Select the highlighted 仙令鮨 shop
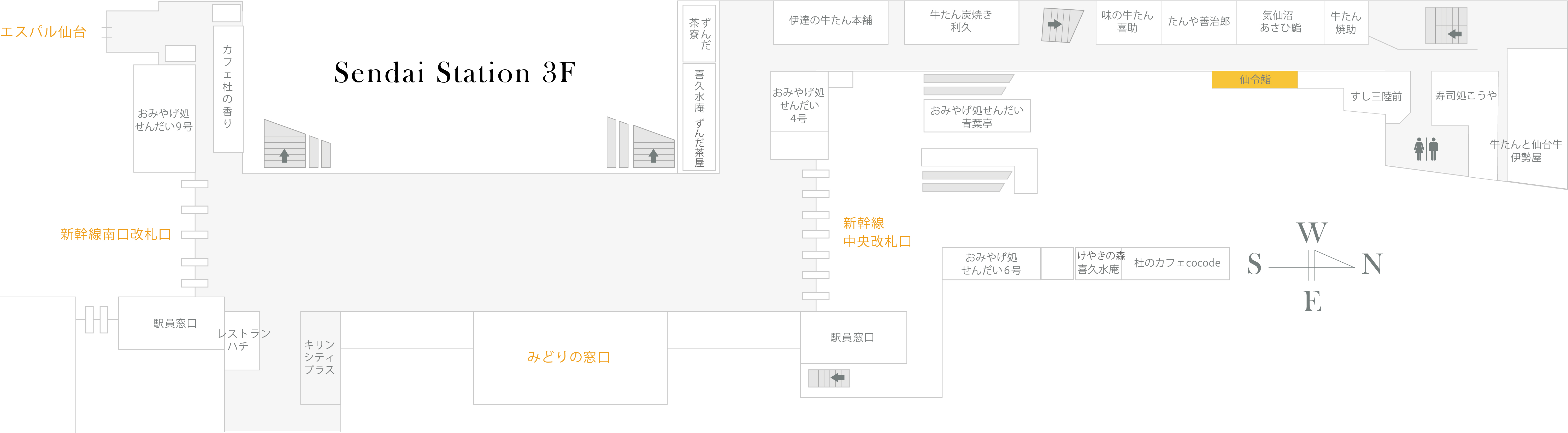Image resolution: width=1568 pixels, height=433 pixels. 1254,80
